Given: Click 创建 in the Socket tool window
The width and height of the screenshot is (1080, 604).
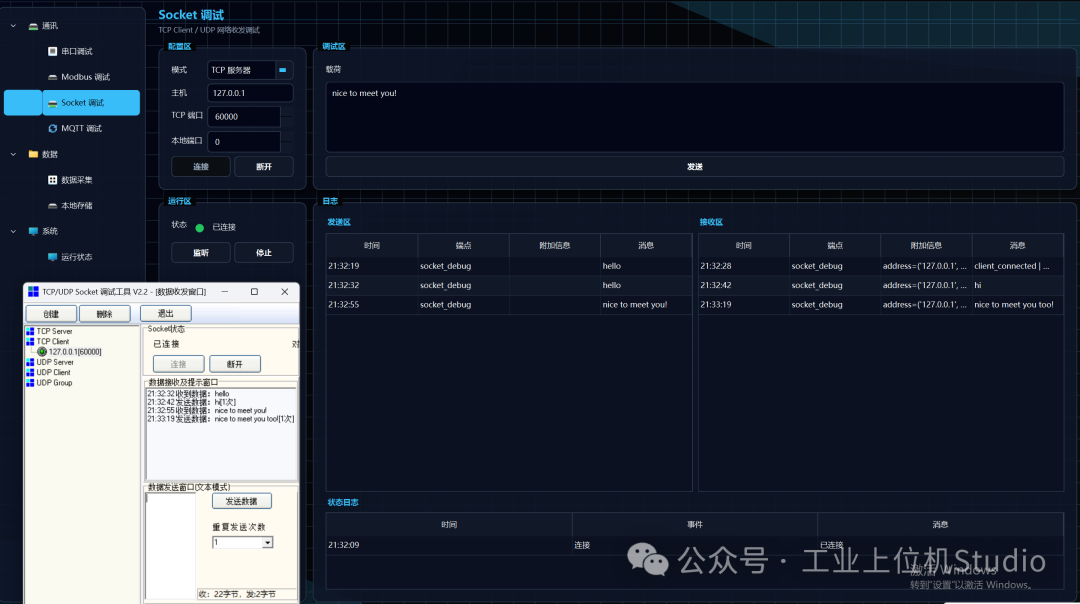Looking at the screenshot, I should point(51,314).
